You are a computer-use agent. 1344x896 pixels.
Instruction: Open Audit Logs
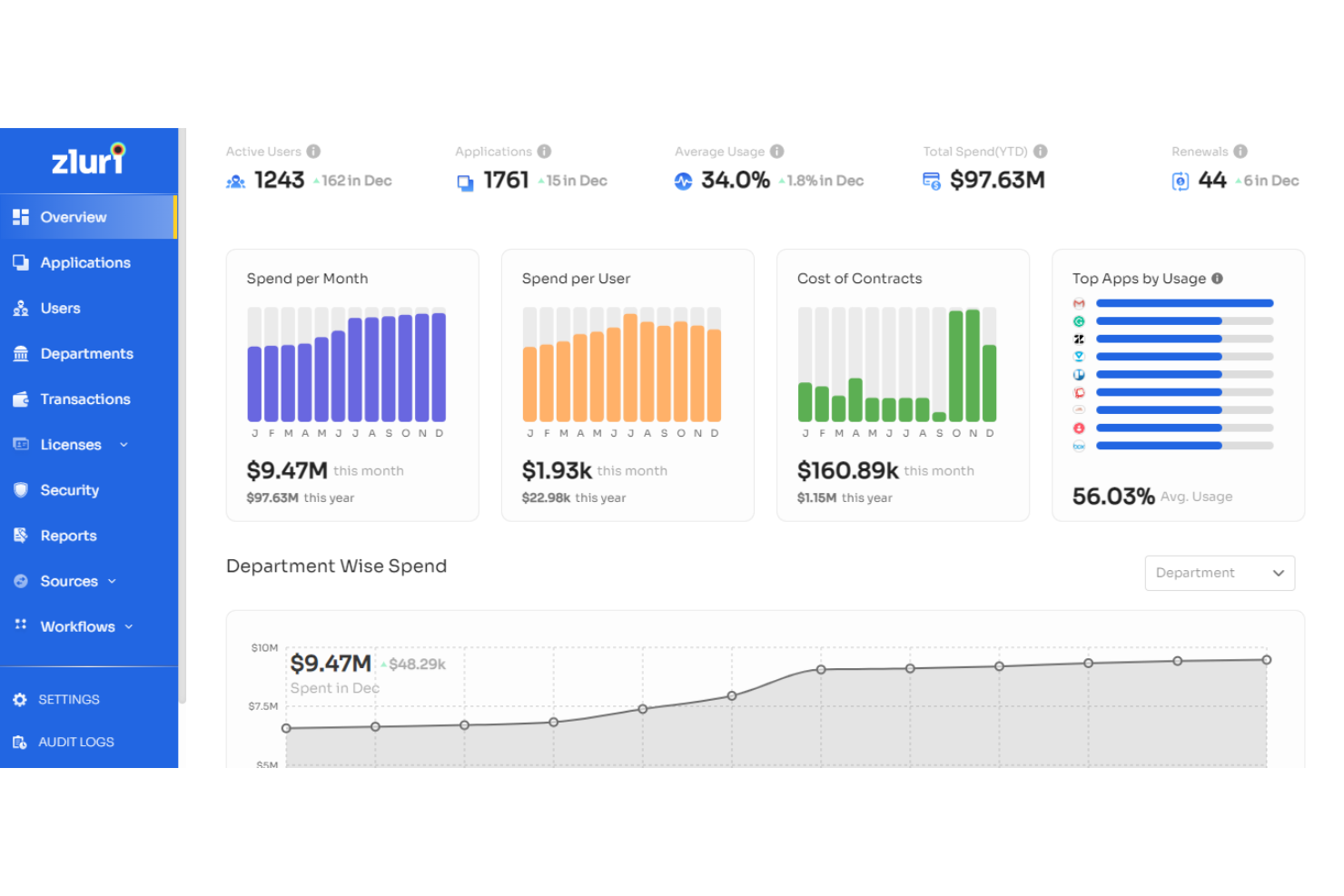click(x=76, y=742)
